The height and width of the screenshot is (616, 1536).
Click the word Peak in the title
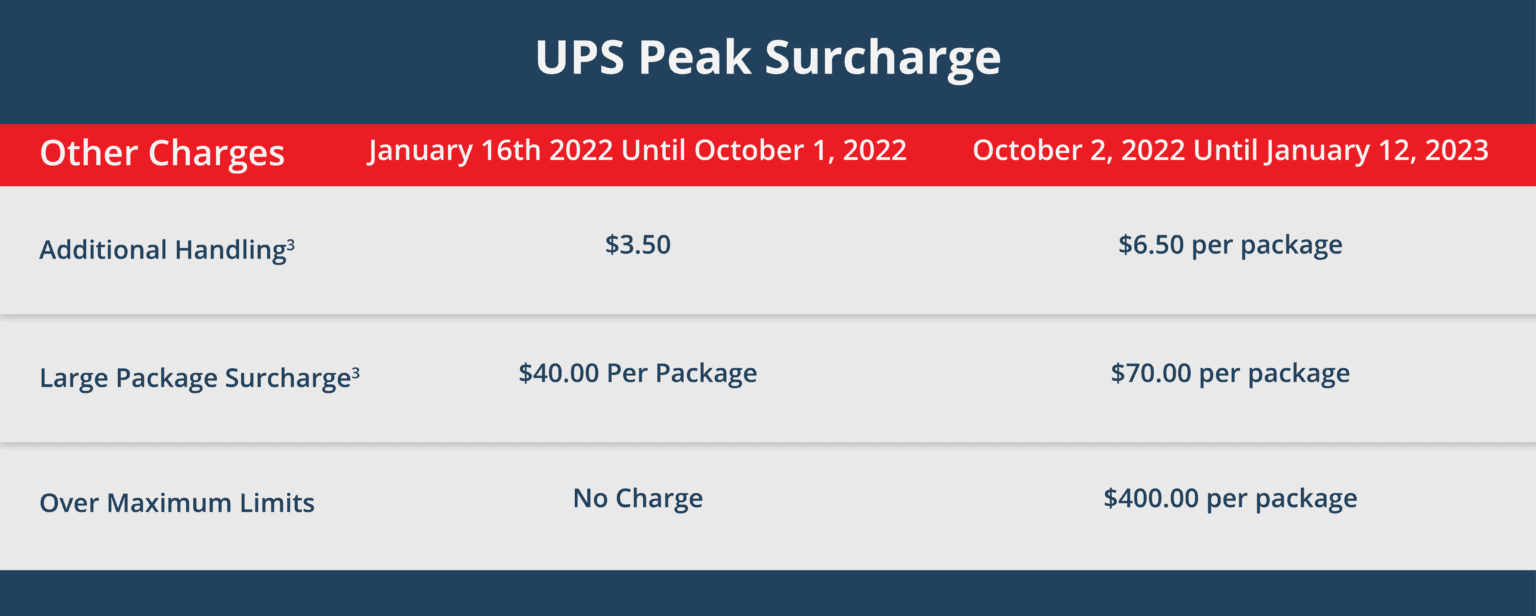(695, 58)
